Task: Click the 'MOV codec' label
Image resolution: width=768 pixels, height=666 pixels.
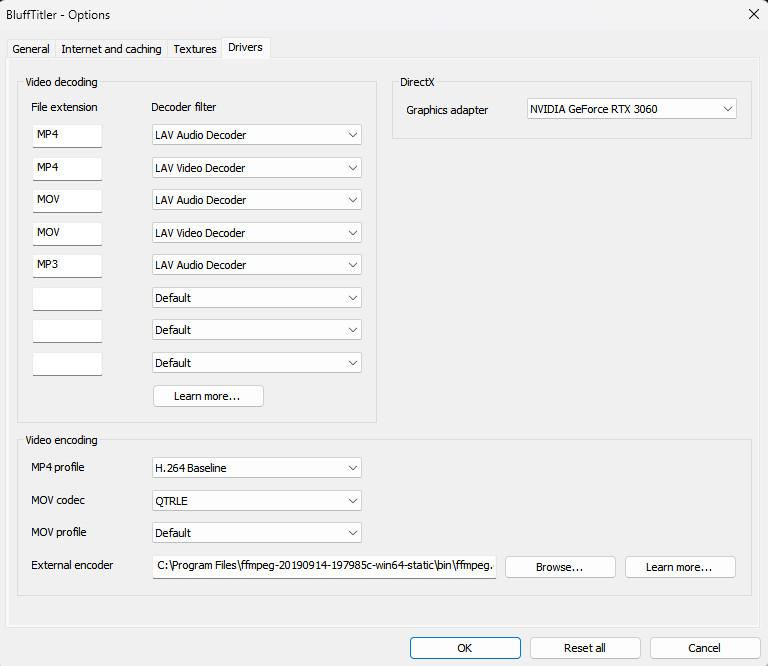Action: pos(58,500)
